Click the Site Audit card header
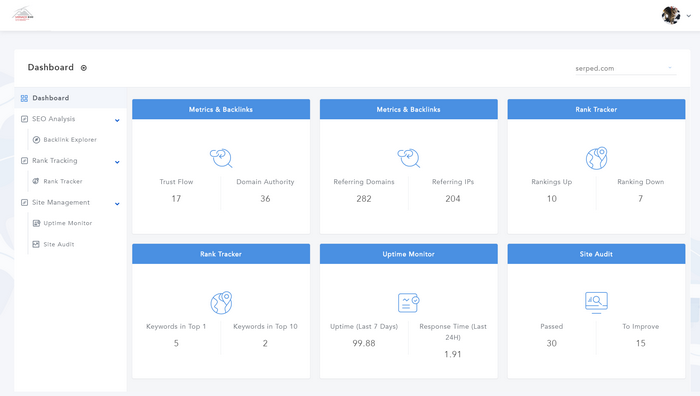Screen dimensions: 700x396 tap(596, 254)
